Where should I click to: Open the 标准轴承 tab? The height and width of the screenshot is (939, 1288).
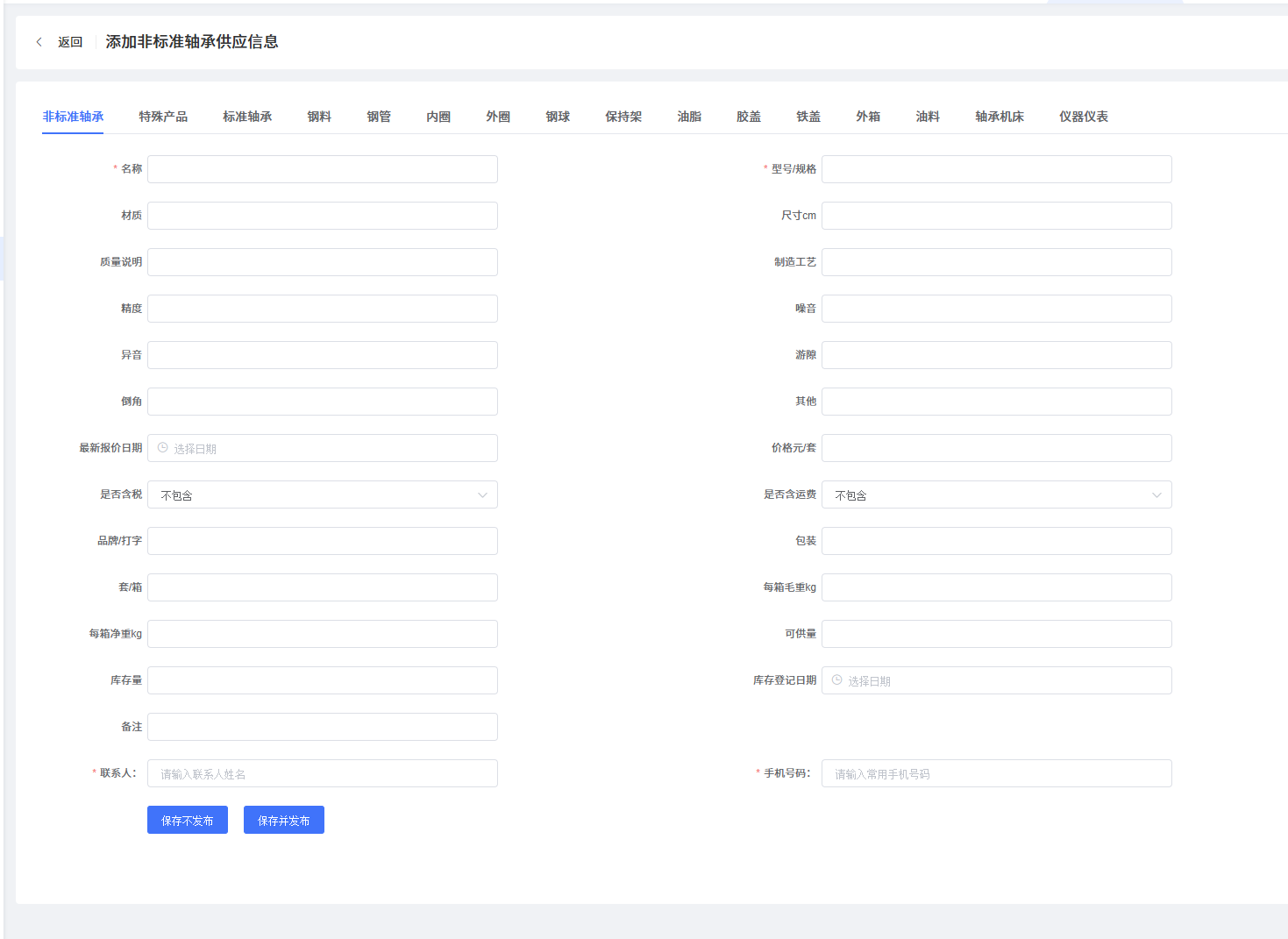pyautogui.click(x=247, y=117)
